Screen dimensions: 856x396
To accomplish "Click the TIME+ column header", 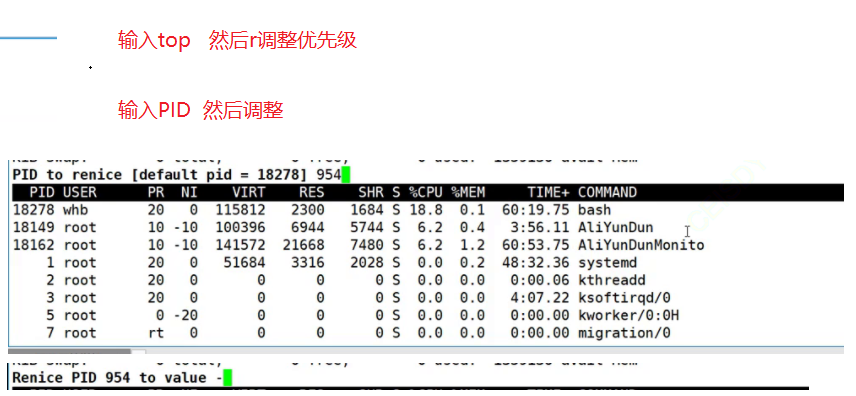I will (548, 192).
